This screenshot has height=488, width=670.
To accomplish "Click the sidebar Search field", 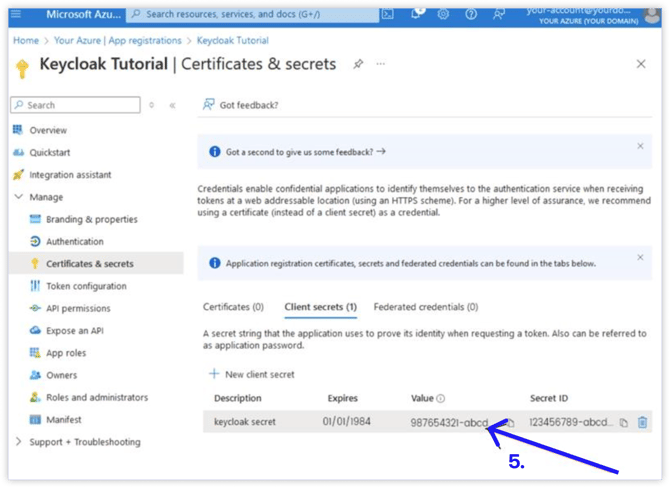I will [76, 105].
